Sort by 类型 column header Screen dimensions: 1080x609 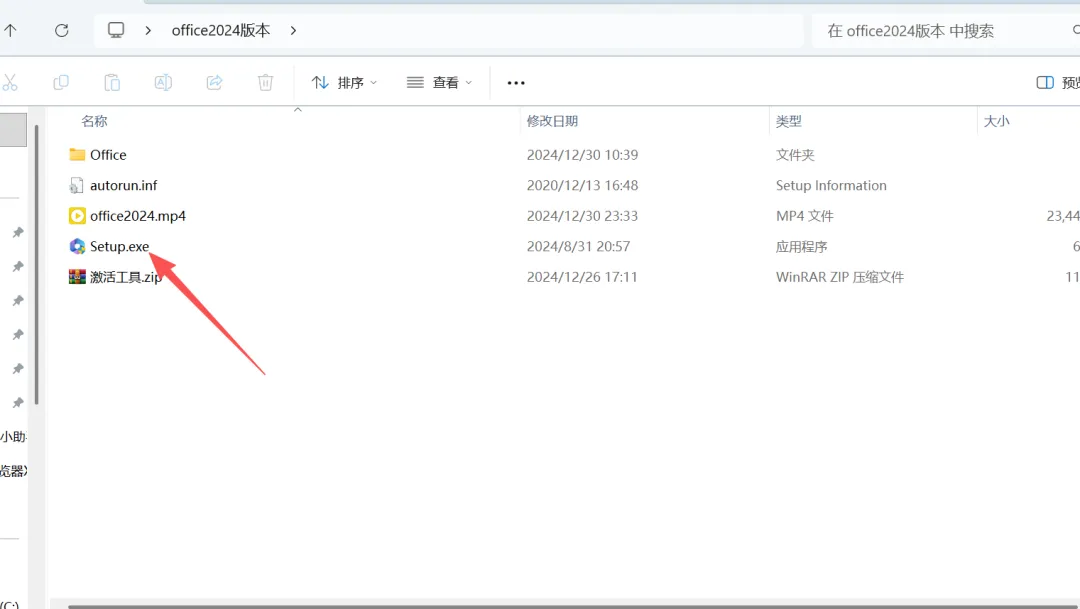[x=789, y=121]
